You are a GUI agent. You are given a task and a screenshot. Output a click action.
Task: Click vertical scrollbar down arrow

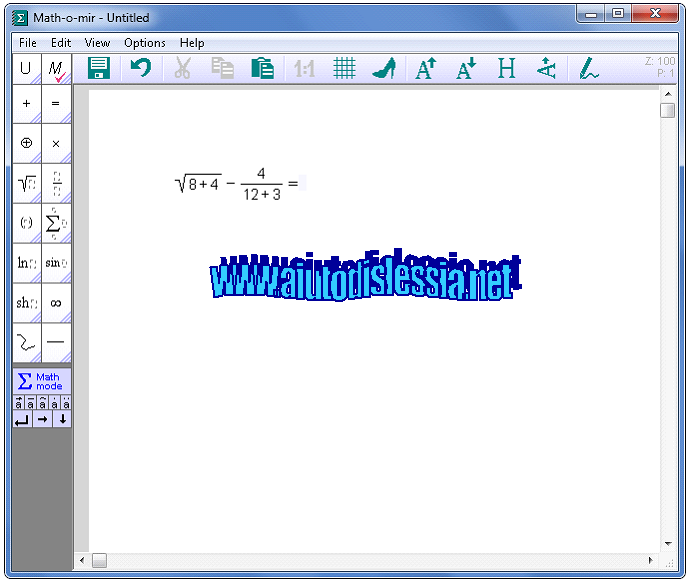(x=668, y=544)
